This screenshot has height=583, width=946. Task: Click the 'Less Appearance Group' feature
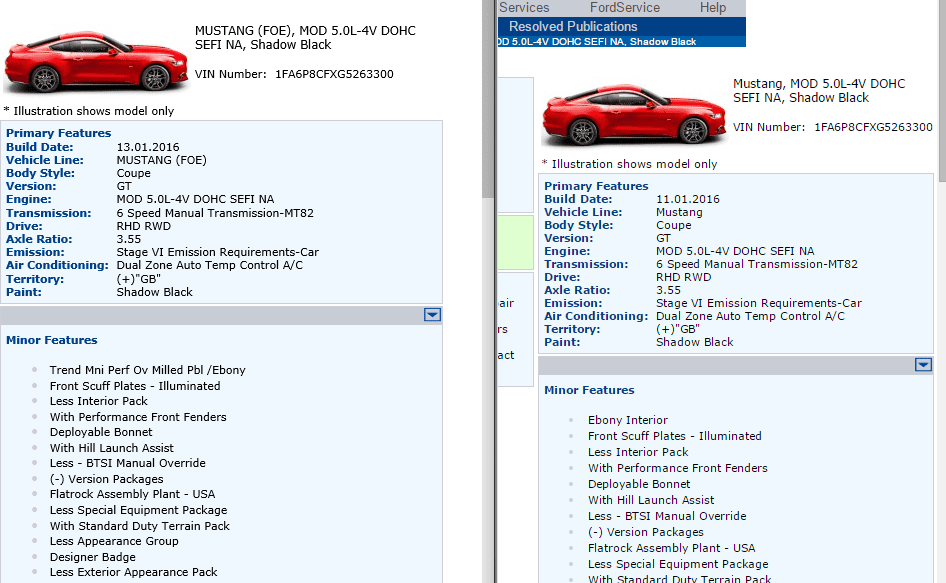click(114, 541)
